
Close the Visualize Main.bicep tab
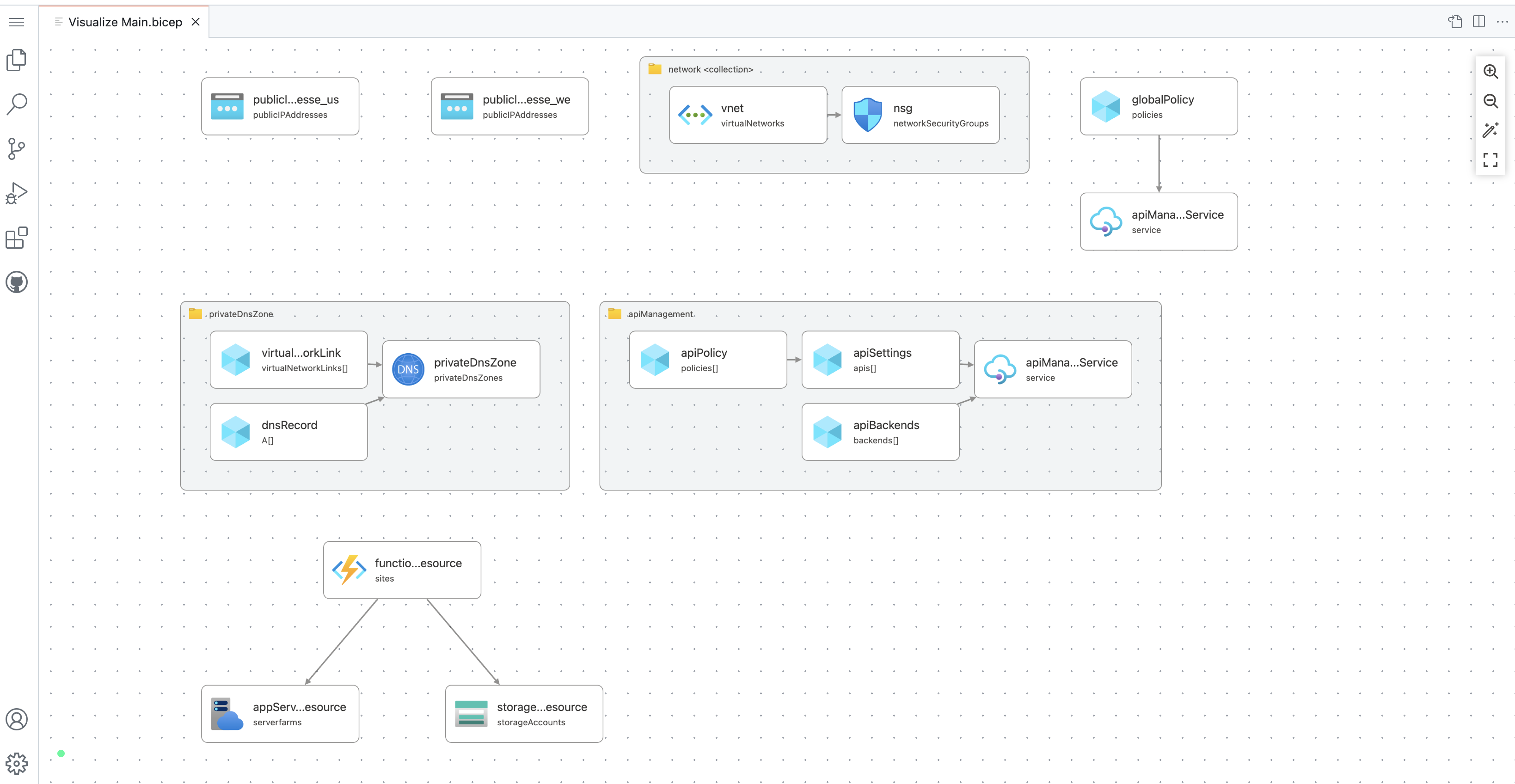(x=196, y=22)
